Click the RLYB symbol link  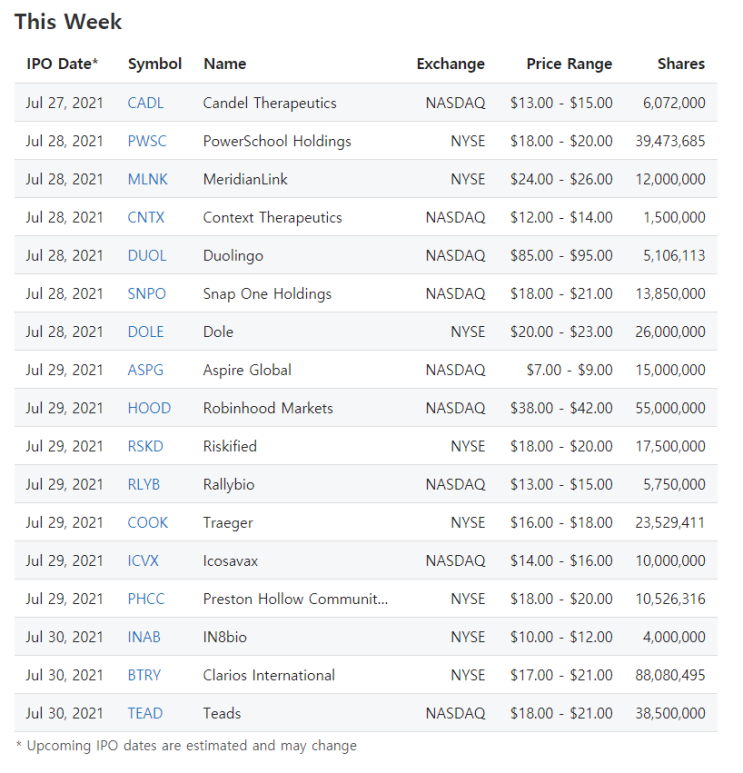143,485
